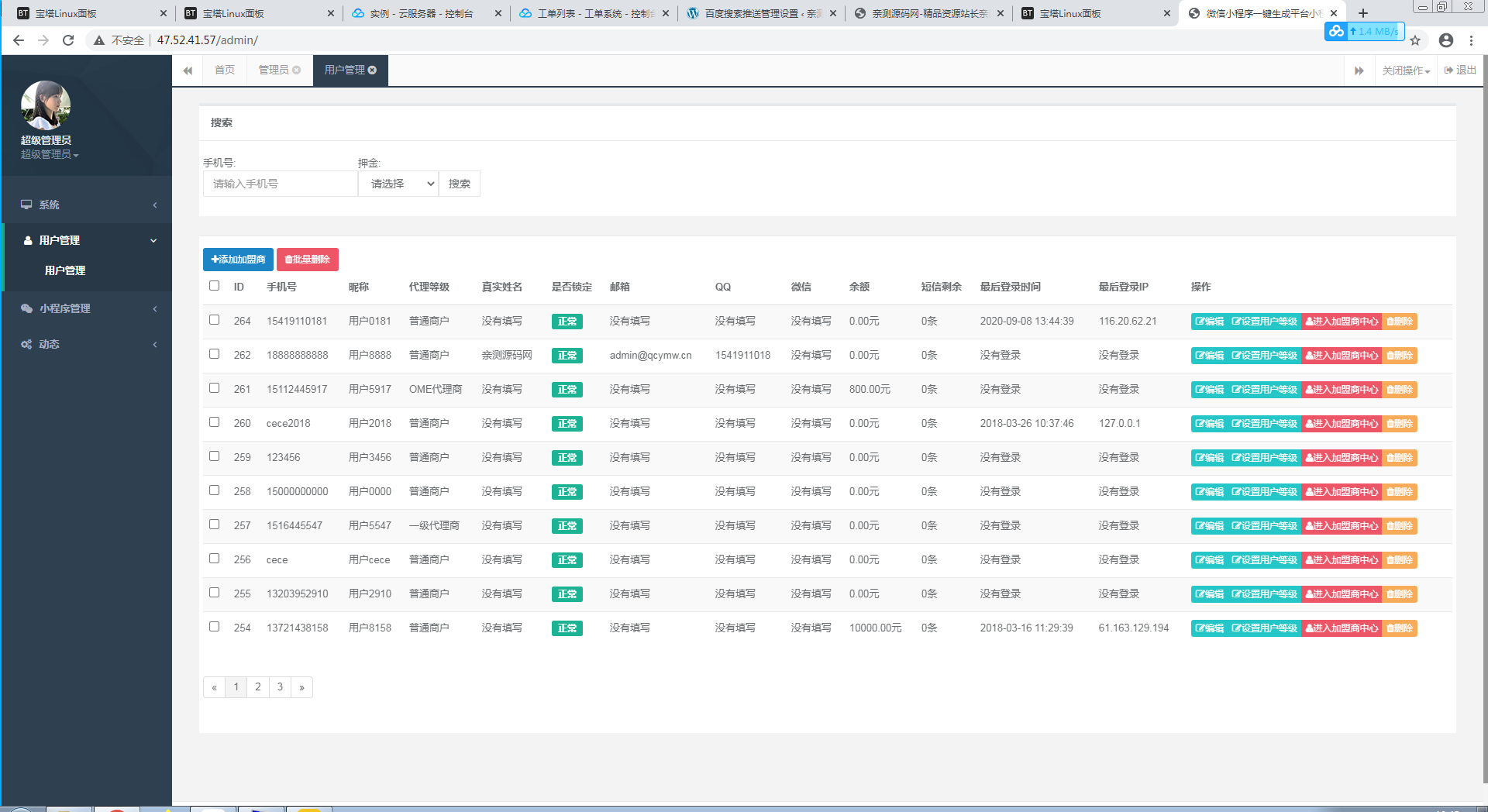Go to the next page with »
Viewport: 1488px width, 812px height.
(x=301, y=687)
